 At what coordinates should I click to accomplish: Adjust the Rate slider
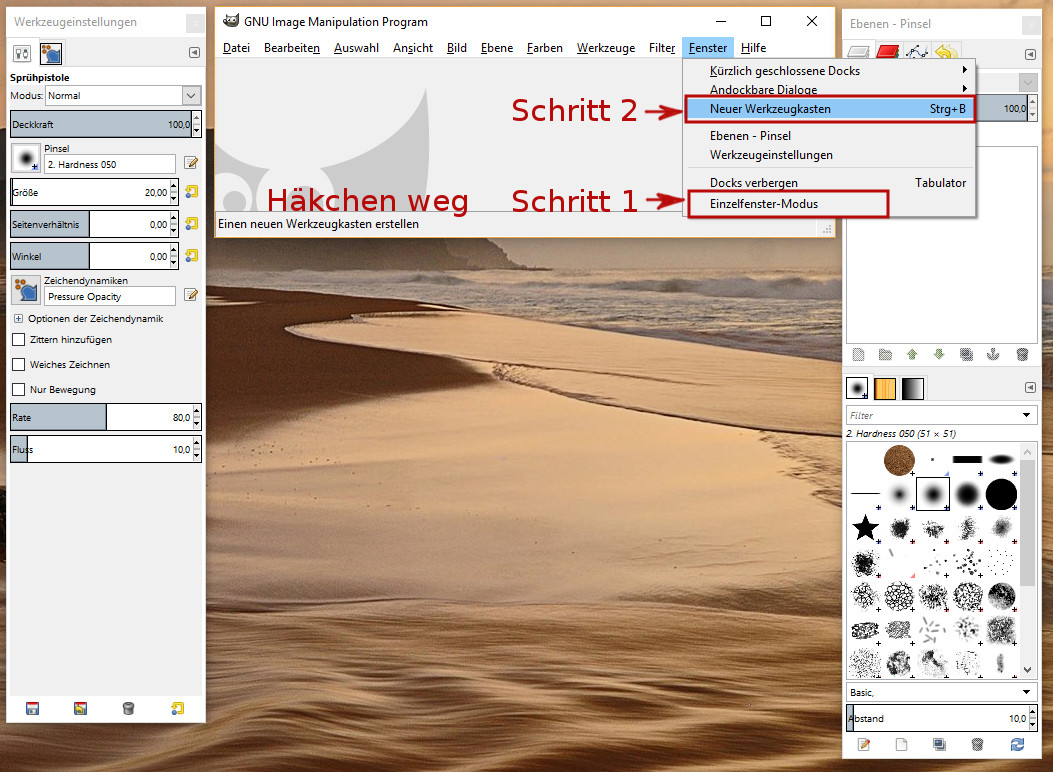click(x=100, y=417)
